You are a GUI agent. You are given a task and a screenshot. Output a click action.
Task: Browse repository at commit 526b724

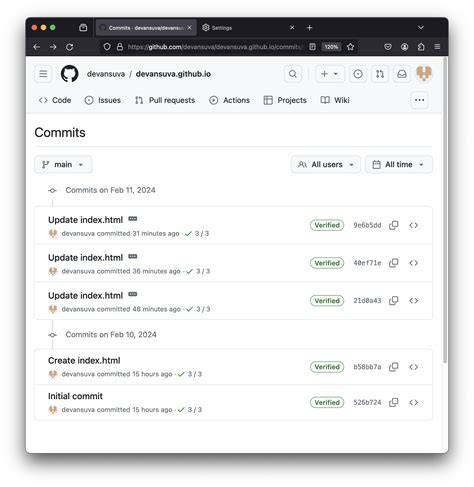click(414, 402)
